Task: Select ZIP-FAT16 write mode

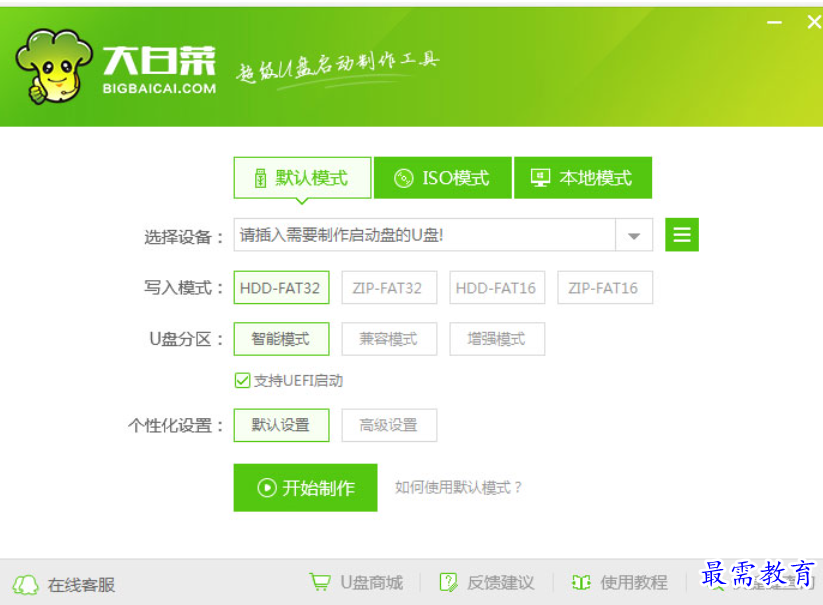Action: [x=605, y=288]
